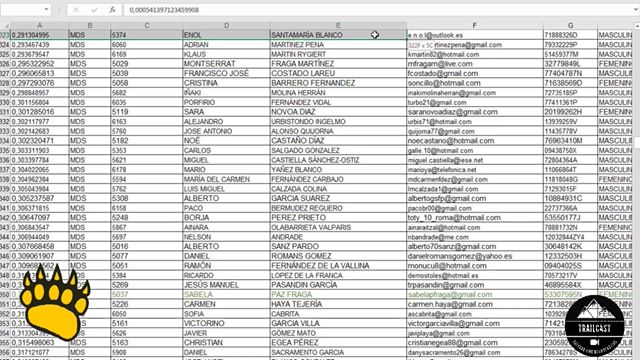This screenshot has width=640, height=360.
Task: Click the formula bar Enter checkmark icon
Action: tap(94, 10)
